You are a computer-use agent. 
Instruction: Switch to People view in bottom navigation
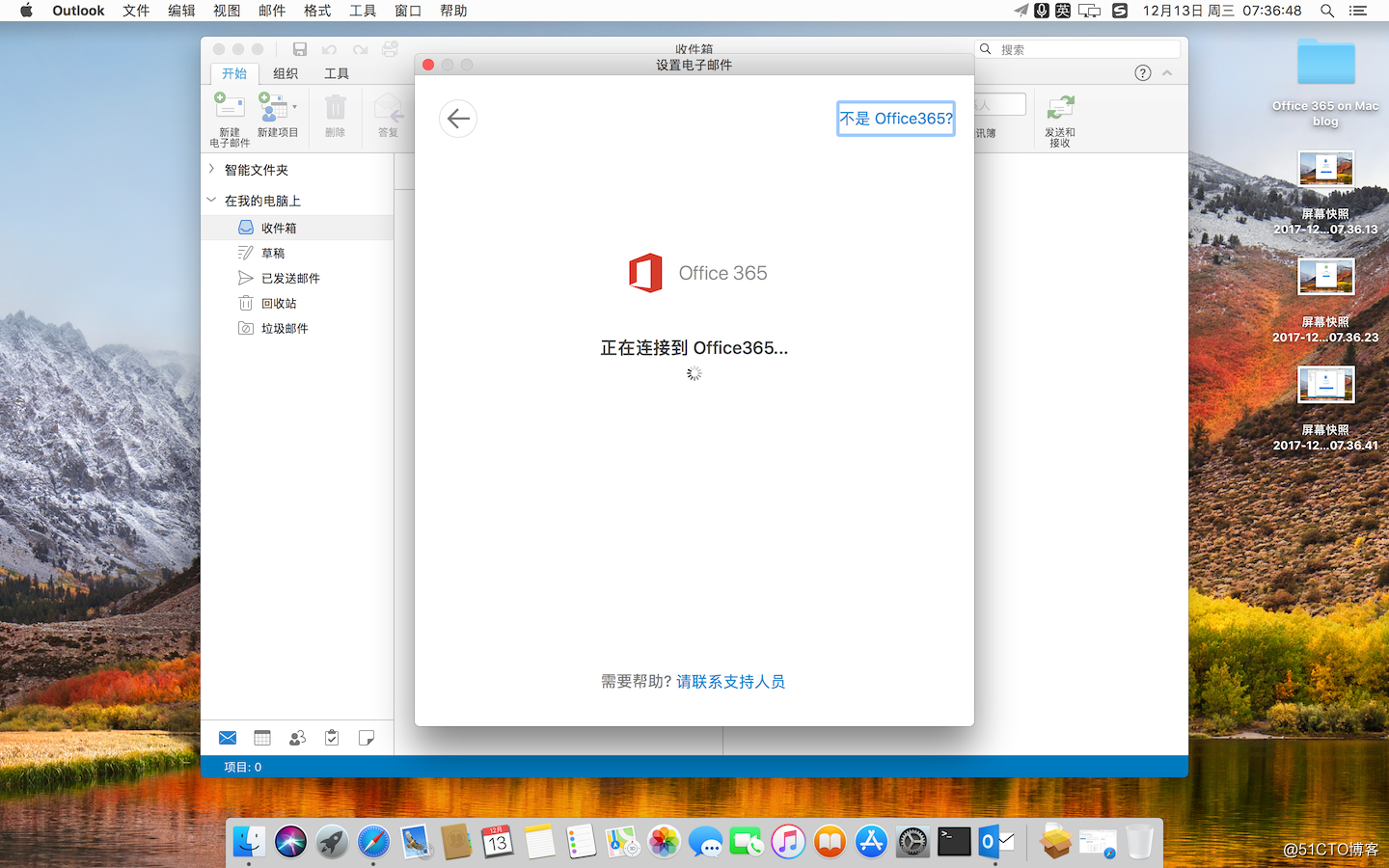[297, 738]
